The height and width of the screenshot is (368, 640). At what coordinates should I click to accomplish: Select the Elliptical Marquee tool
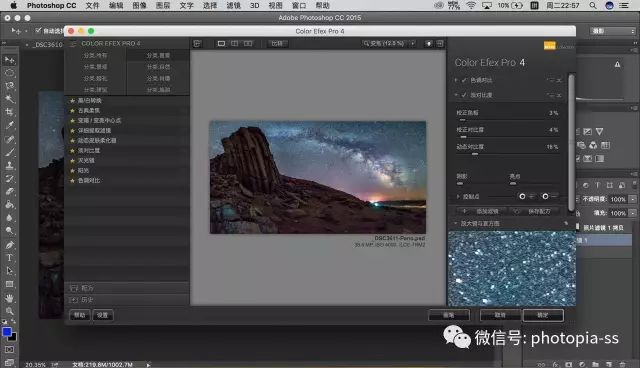click(9, 73)
